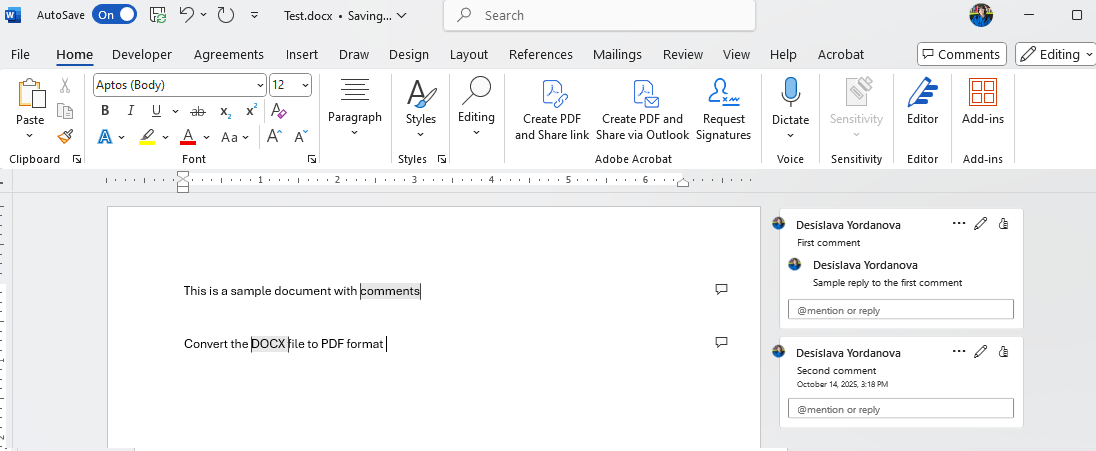The width and height of the screenshot is (1096, 451).
Task: Toggle AutoSave switch off
Action: point(115,15)
